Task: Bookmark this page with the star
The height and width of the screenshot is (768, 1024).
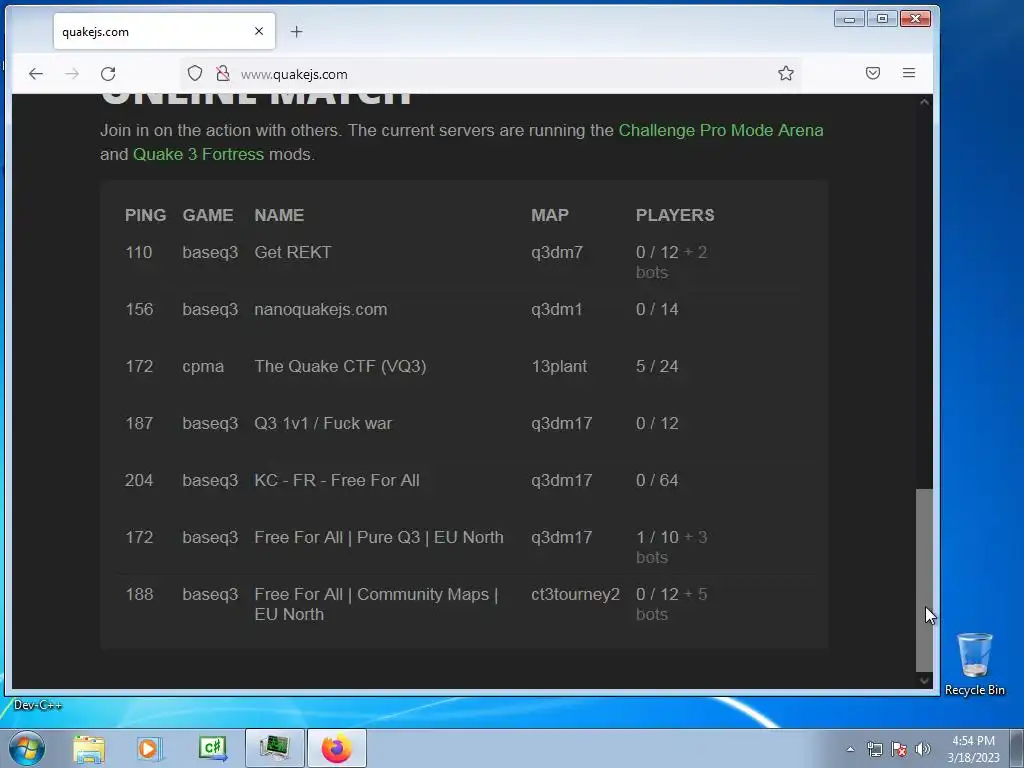Action: point(786,73)
